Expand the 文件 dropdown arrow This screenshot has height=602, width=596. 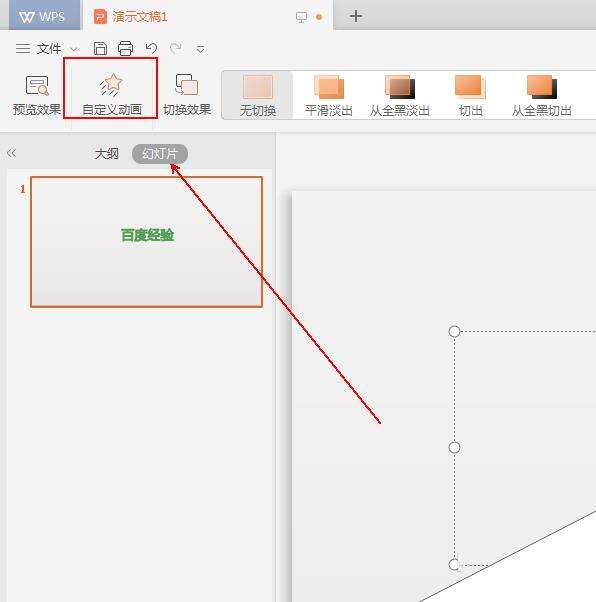click(74, 49)
